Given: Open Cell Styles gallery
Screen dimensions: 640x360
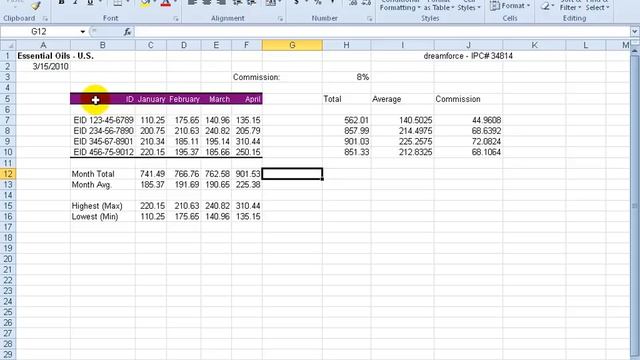Looking at the screenshot, I should 469,5.
